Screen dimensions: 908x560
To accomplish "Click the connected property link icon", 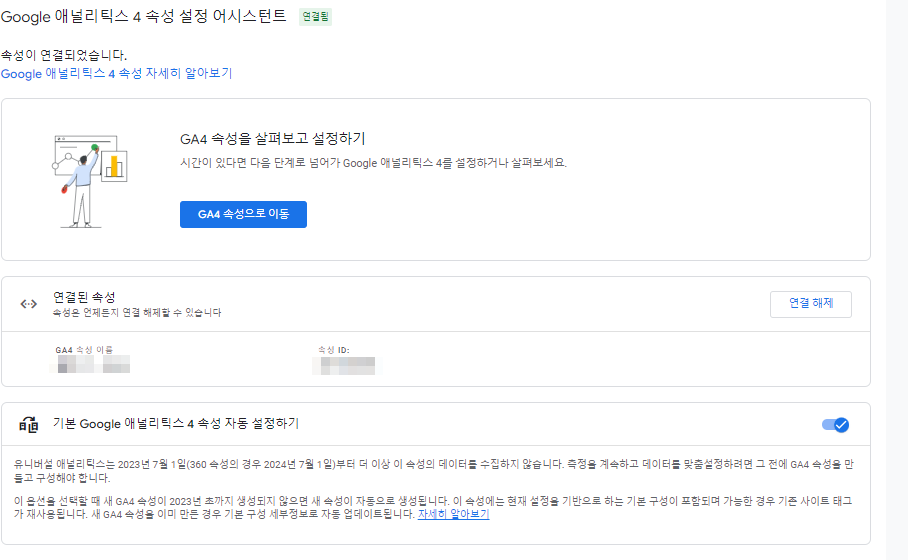I will coord(28,304).
